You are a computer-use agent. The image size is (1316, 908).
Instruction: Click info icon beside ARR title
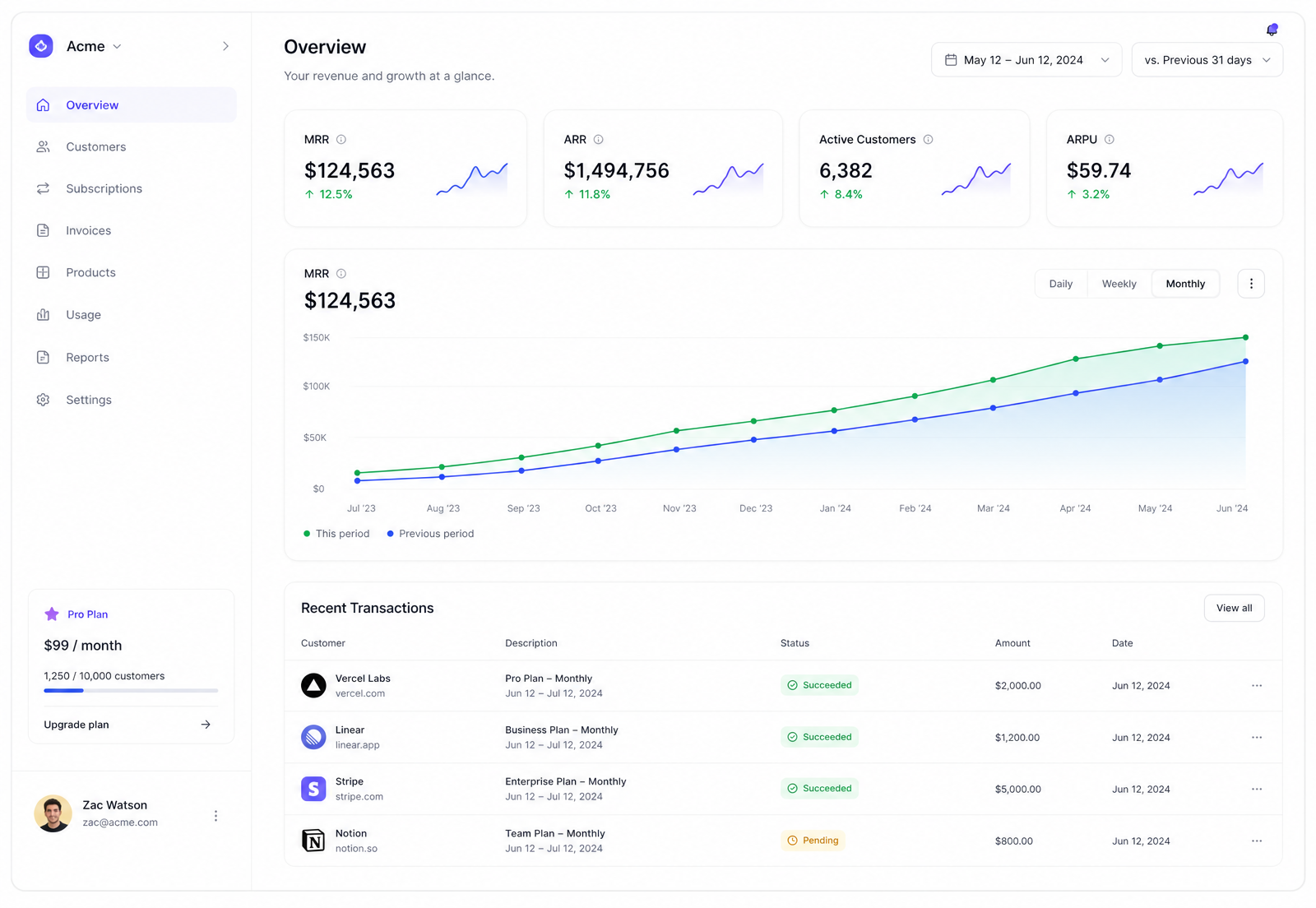[599, 140]
